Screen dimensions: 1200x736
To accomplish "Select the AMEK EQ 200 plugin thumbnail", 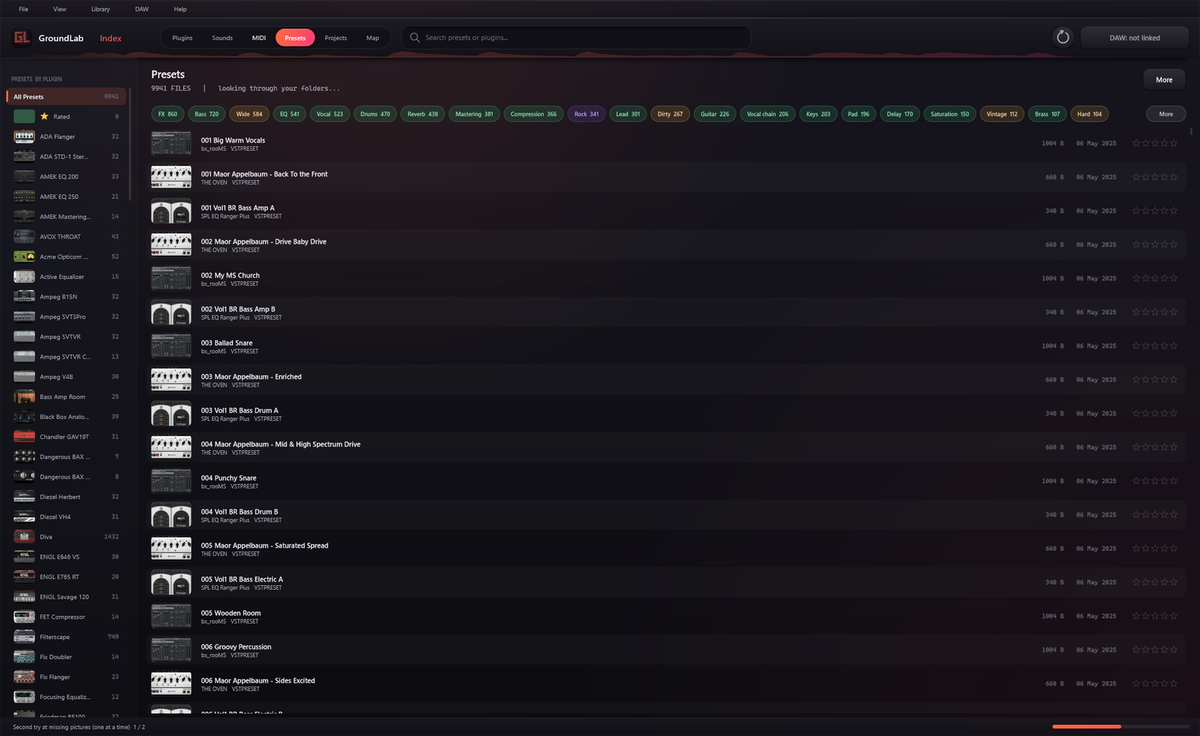I will click(x=25, y=177).
